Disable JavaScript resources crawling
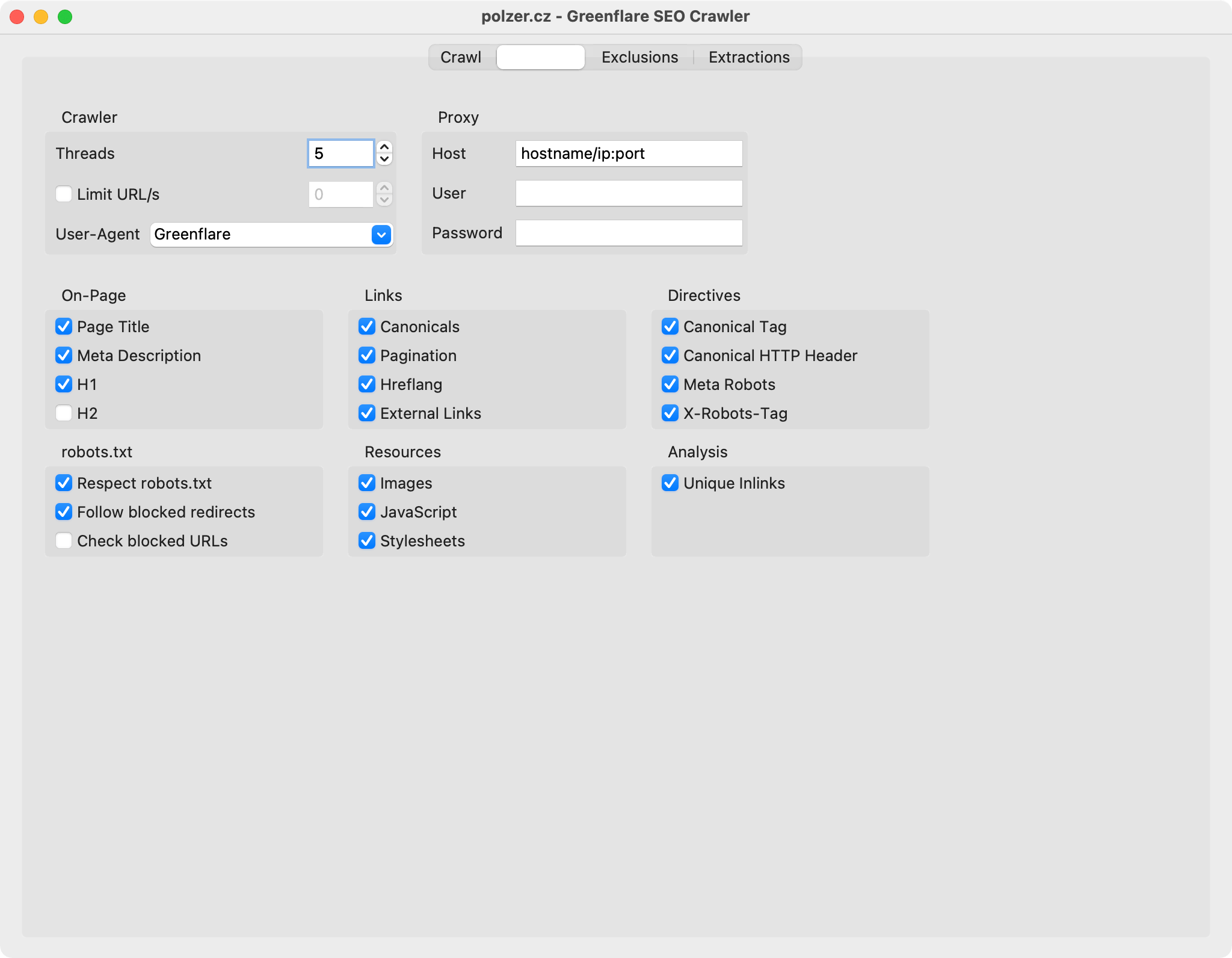 pyautogui.click(x=367, y=511)
